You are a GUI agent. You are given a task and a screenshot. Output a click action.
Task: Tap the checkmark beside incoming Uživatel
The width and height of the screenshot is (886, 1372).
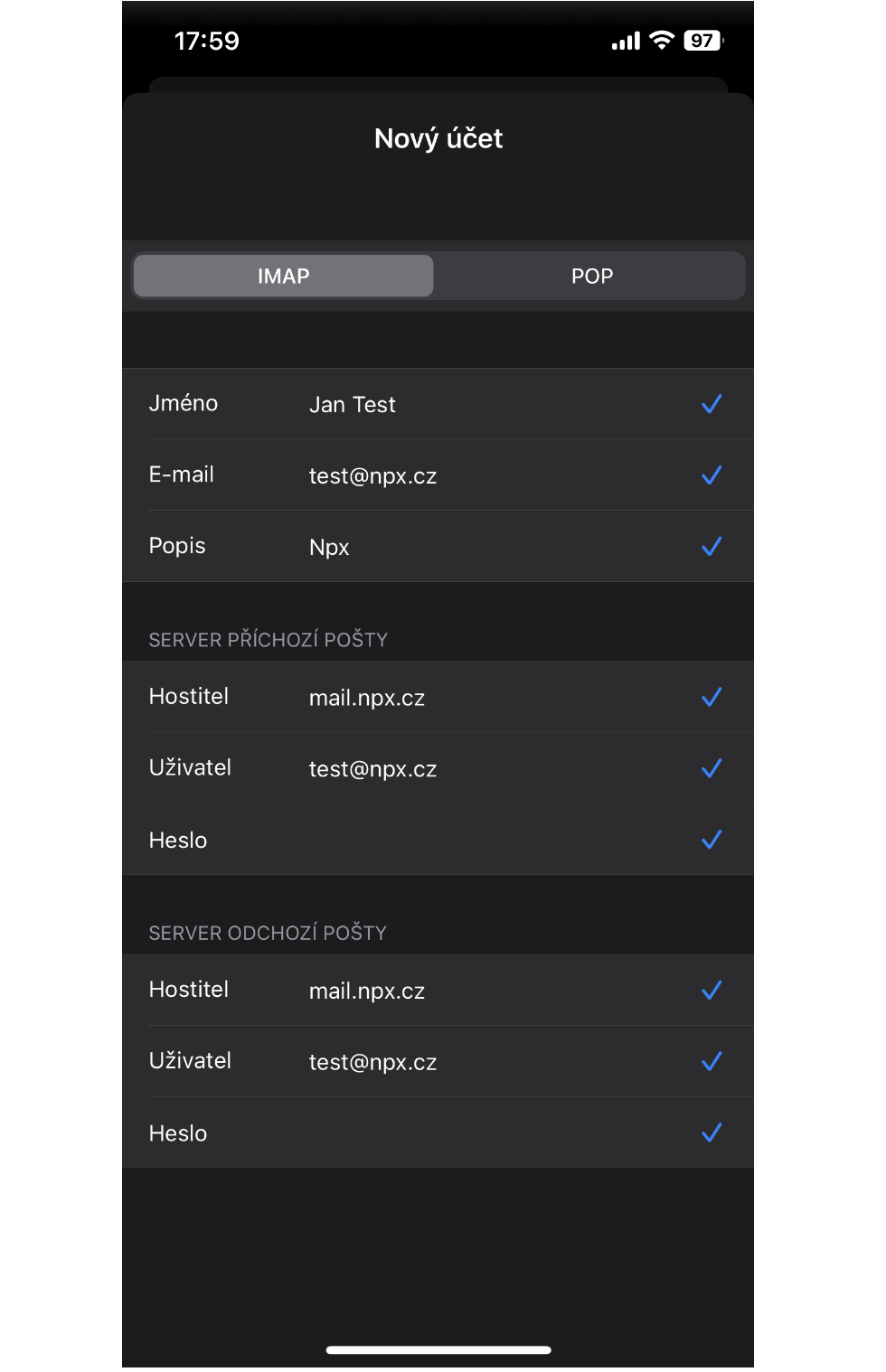pyautogui.click(x=712, y=767)
